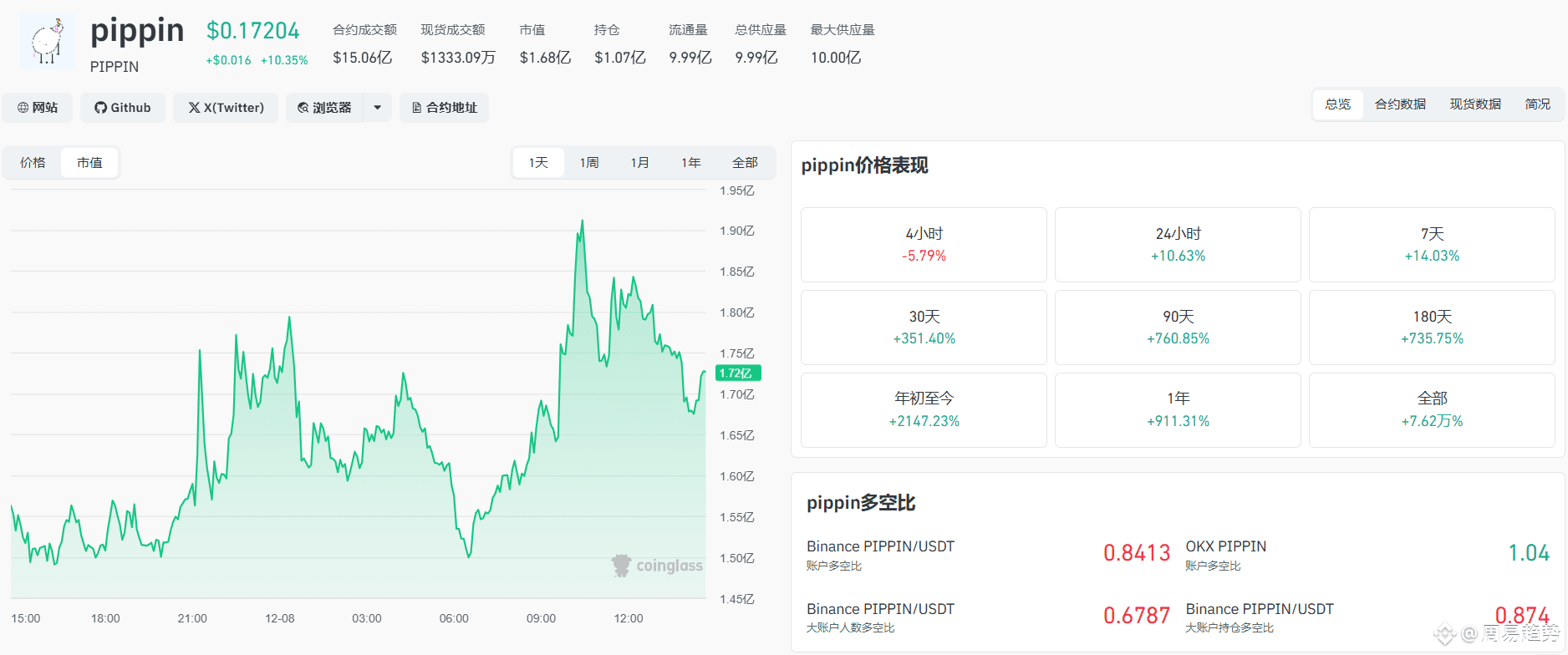Click the 24小时 +10.63% performance card
The width and height of the screenshot is (1568, 655).
point(1178,245)
